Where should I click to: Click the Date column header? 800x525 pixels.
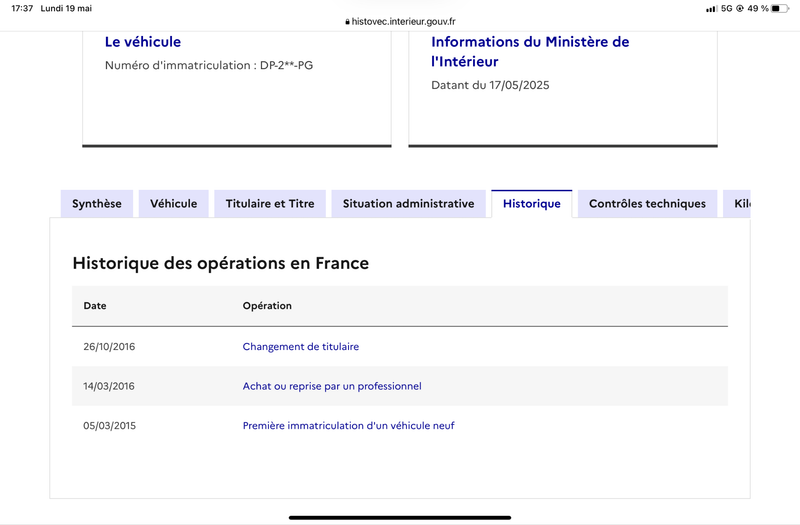click(95, 306)
